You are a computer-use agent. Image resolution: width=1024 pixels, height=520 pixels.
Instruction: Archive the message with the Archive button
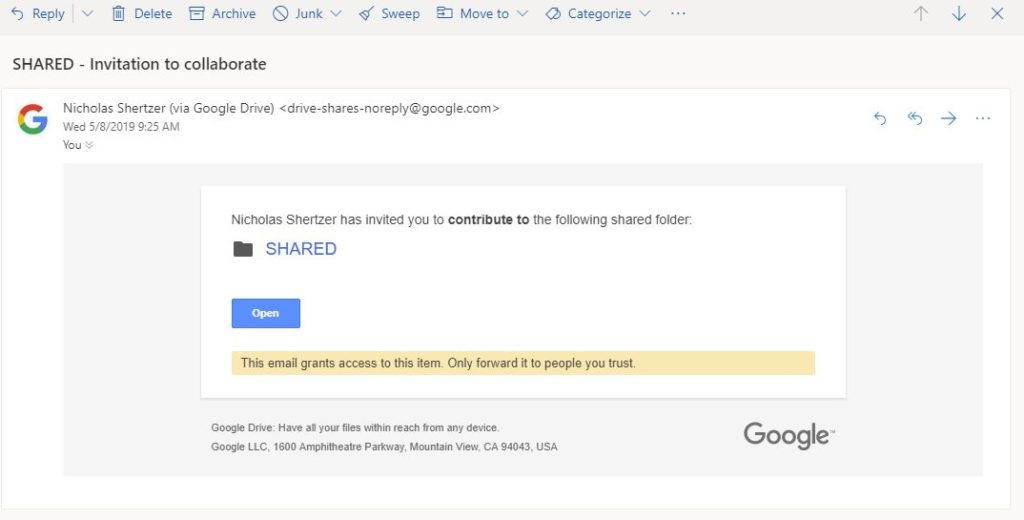pos(222,14)
